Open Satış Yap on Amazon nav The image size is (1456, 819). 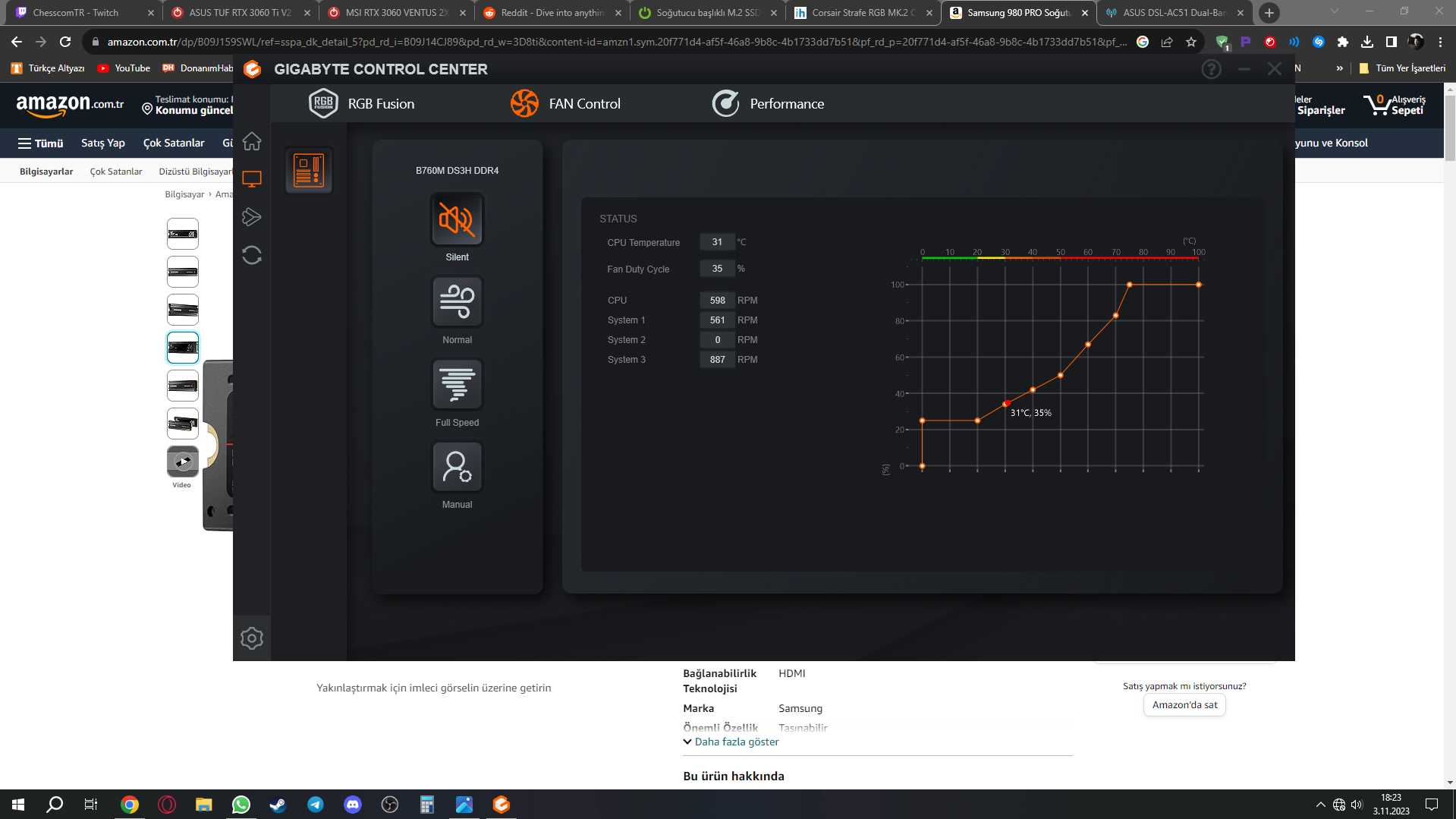coord(103,143)
